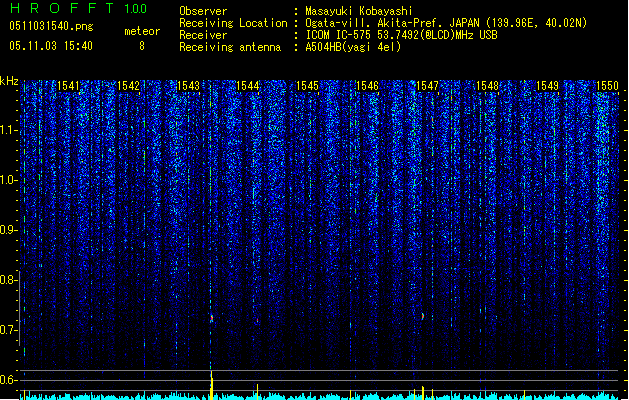Viewport: 629px width, 400px height.
Task: Click the red meteor echo near 1547
Action: [x=422, y=316]
